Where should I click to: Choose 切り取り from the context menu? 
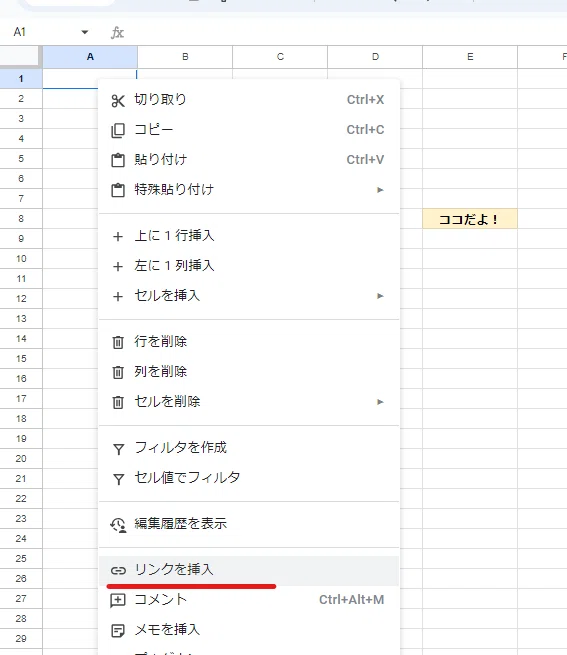click(x=249, y=100)
